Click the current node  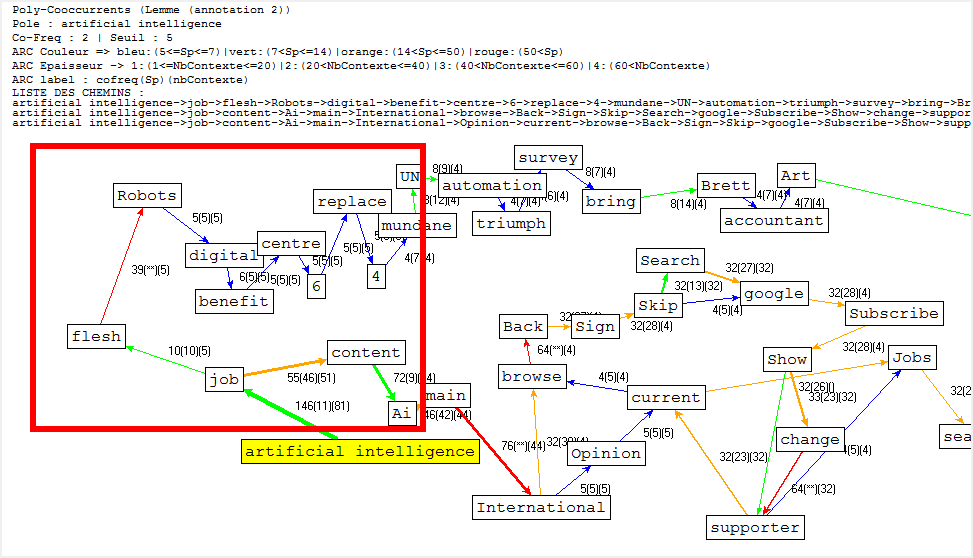(x=666, y=397)
